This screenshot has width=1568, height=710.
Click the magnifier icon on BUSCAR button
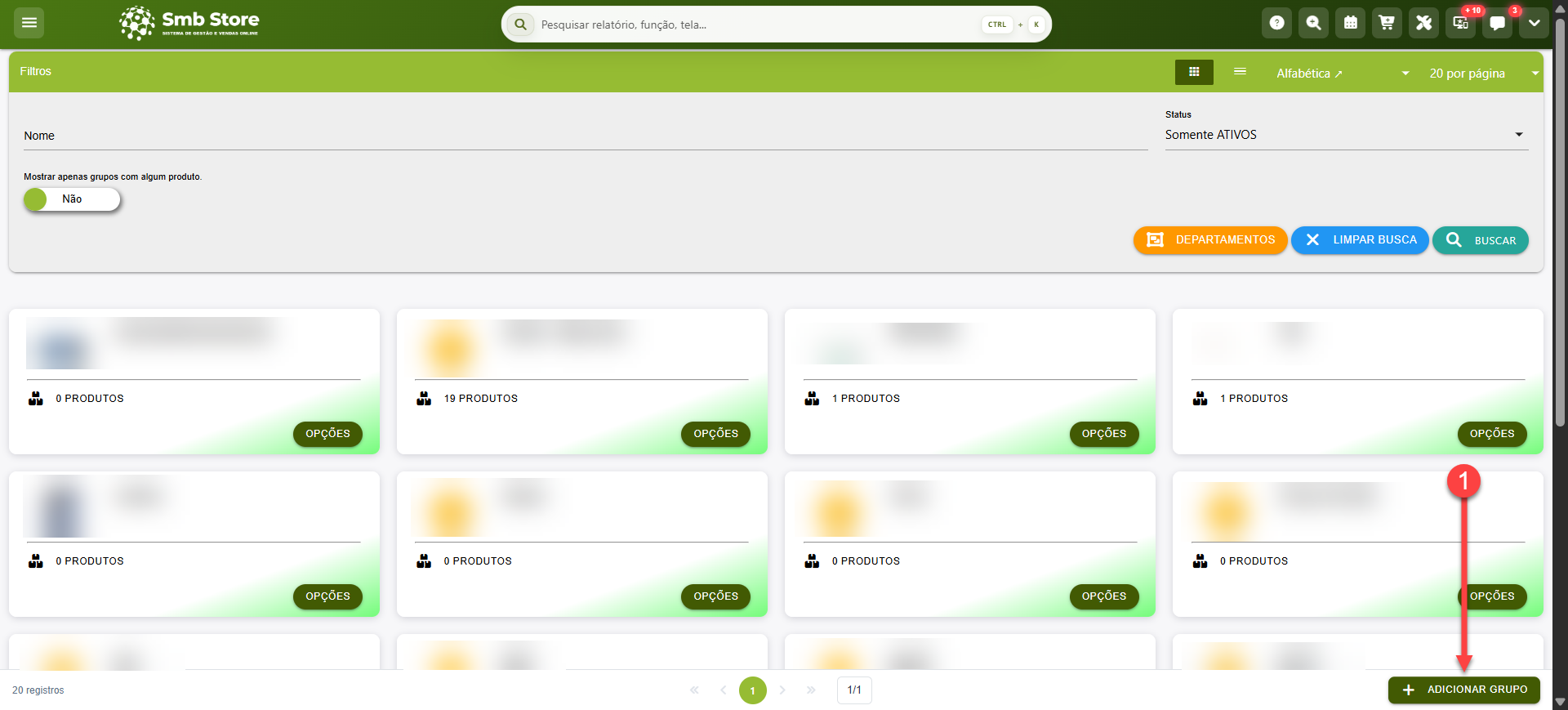[x=1454, y=240]
